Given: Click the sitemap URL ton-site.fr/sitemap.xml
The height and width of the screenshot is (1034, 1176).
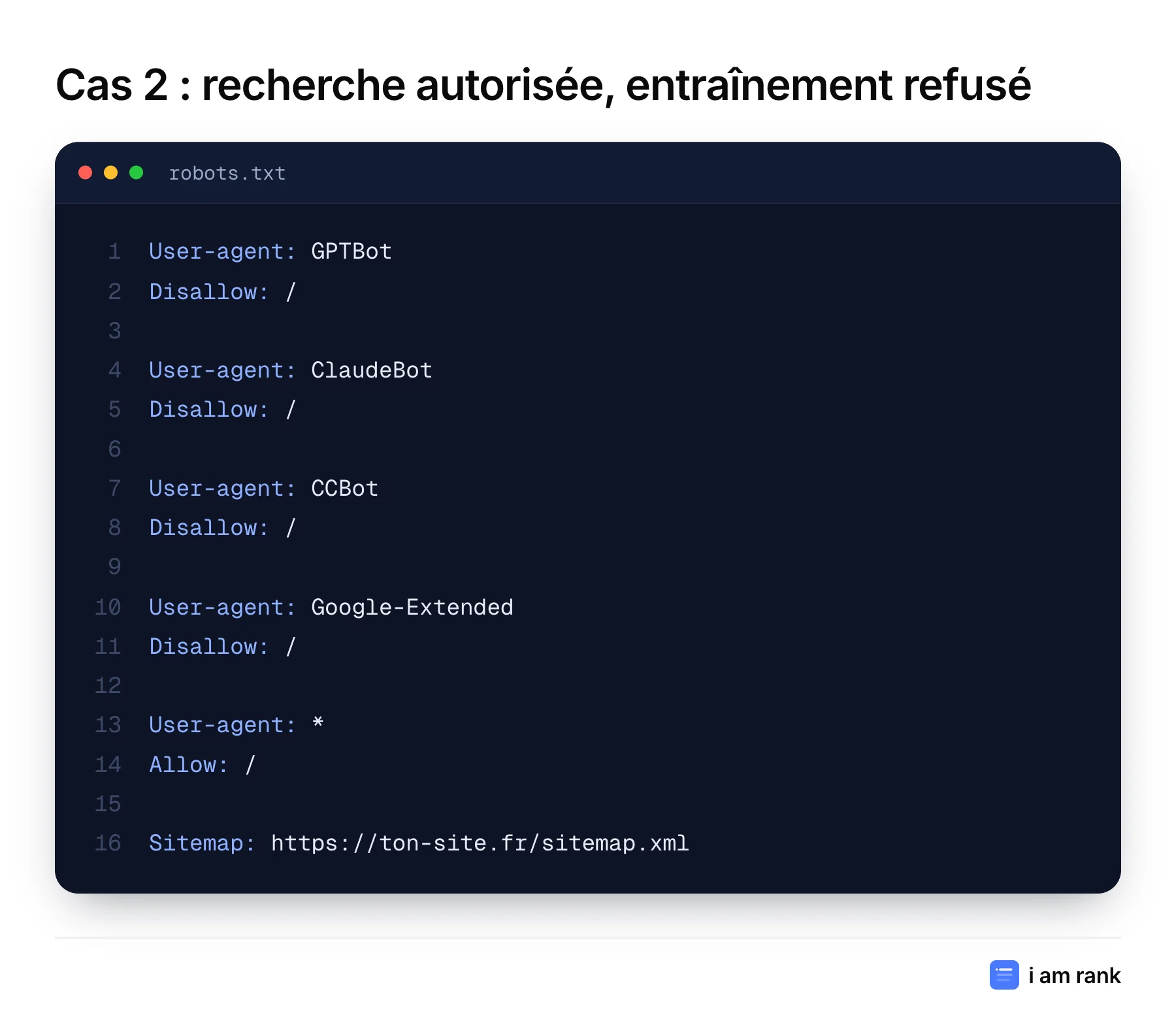Looking at the screenshot, I should [480, 843].
